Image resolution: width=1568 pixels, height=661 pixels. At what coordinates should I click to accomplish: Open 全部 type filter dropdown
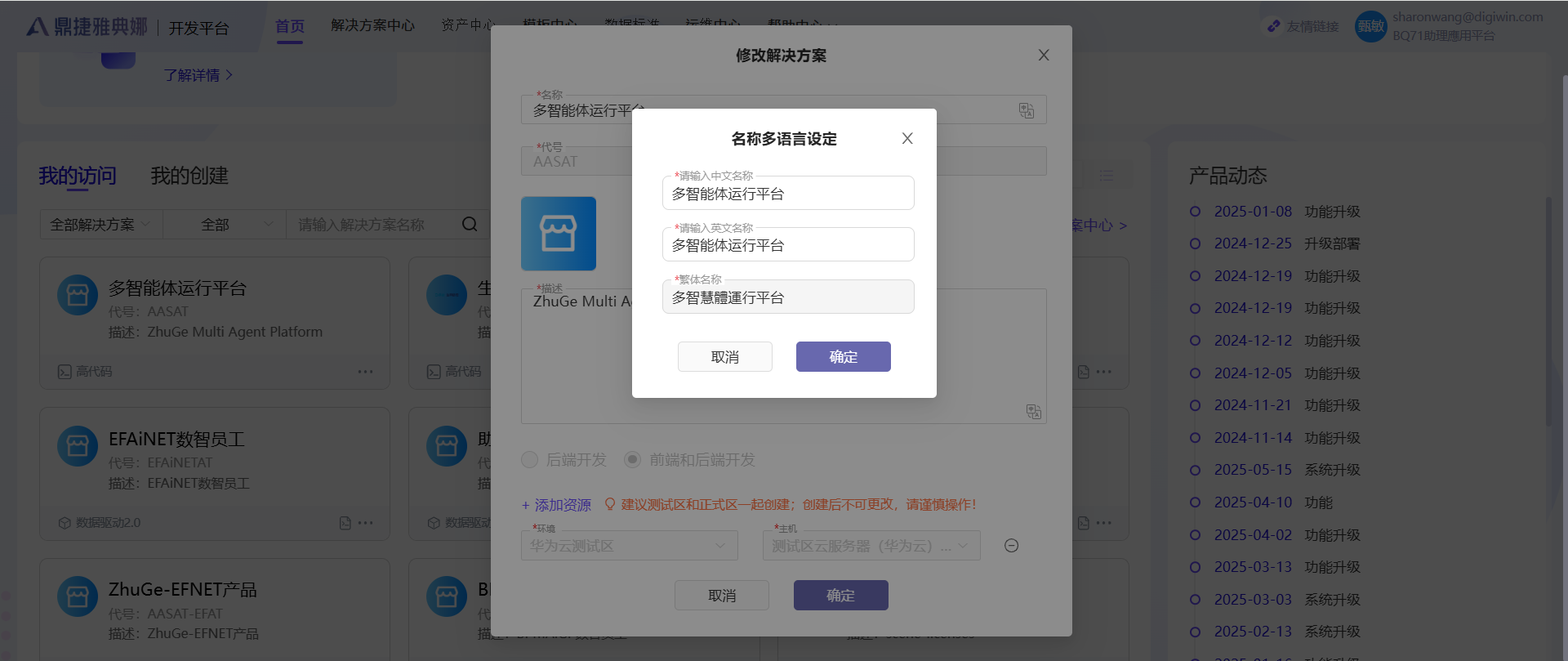[225, 225]
